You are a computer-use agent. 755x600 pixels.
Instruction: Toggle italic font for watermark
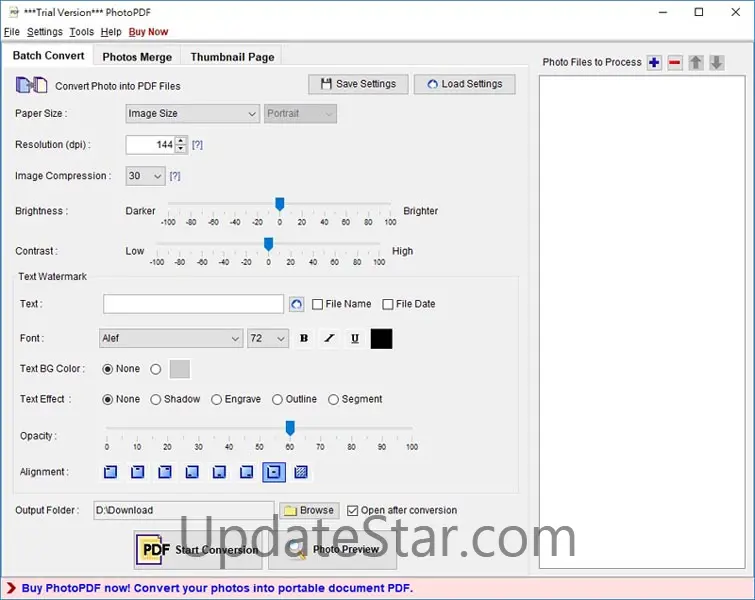(x=329, y=338)
